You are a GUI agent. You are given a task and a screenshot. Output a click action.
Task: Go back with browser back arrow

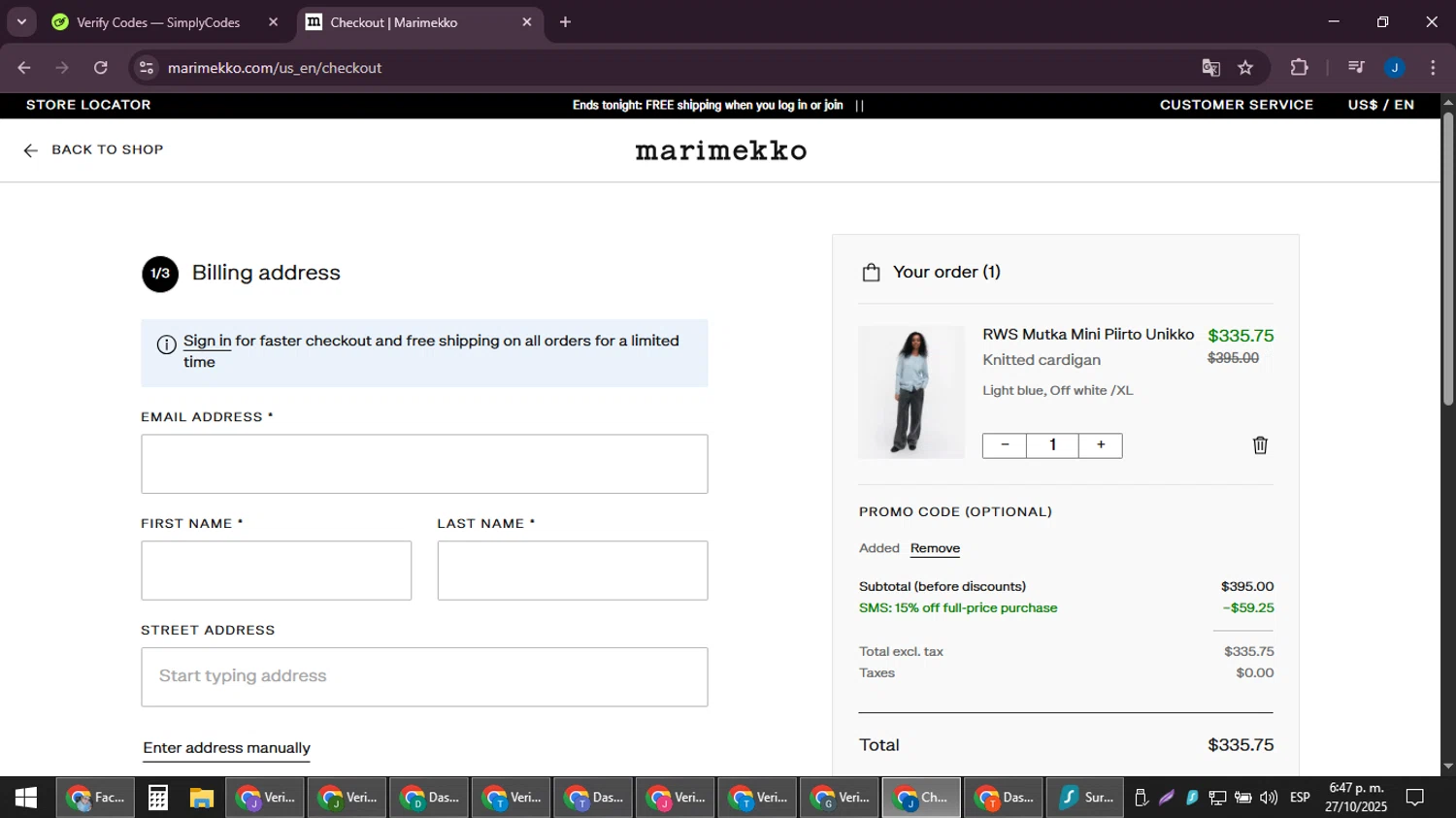[x=24, y=68]
